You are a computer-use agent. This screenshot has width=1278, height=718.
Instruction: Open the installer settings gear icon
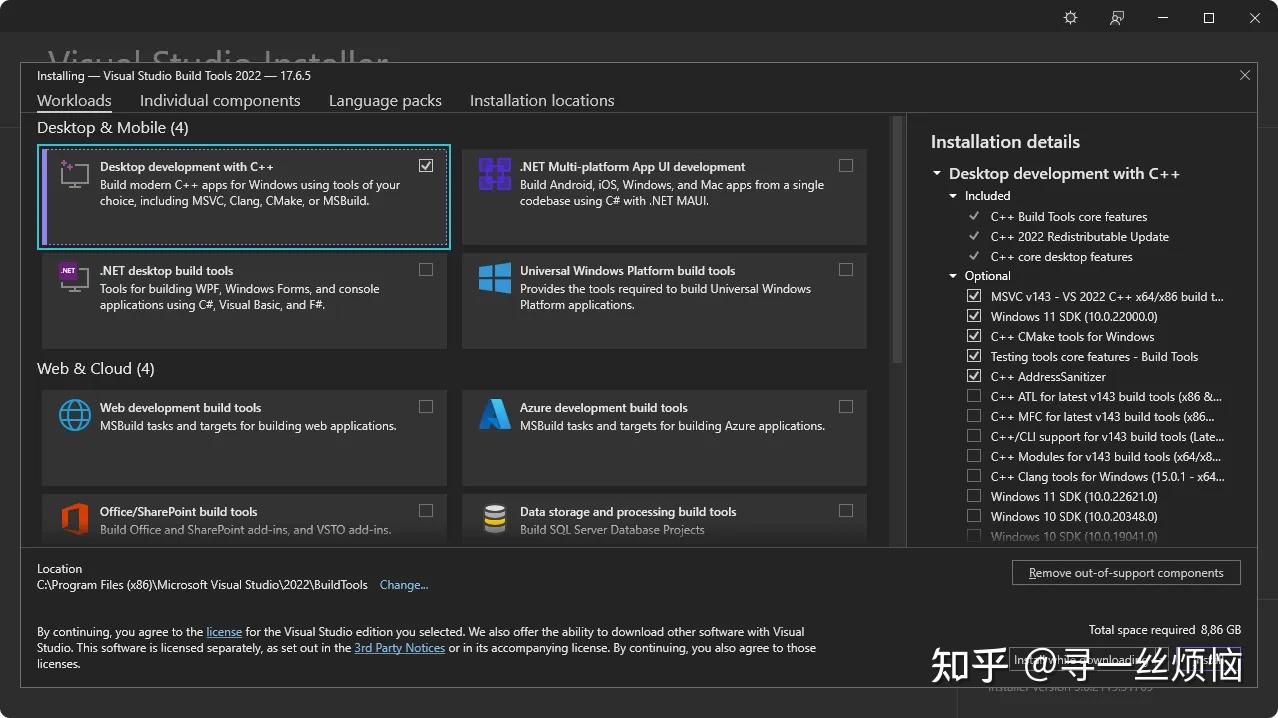click(1069, 17)
